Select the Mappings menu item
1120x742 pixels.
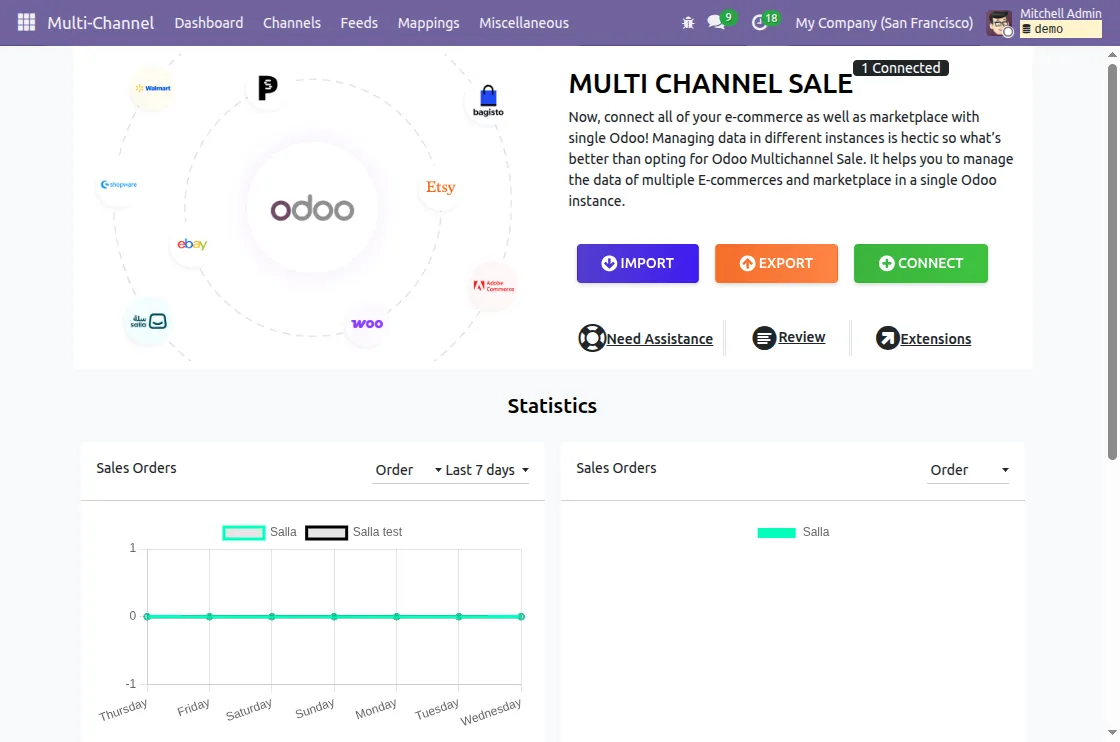pos(428,22)
